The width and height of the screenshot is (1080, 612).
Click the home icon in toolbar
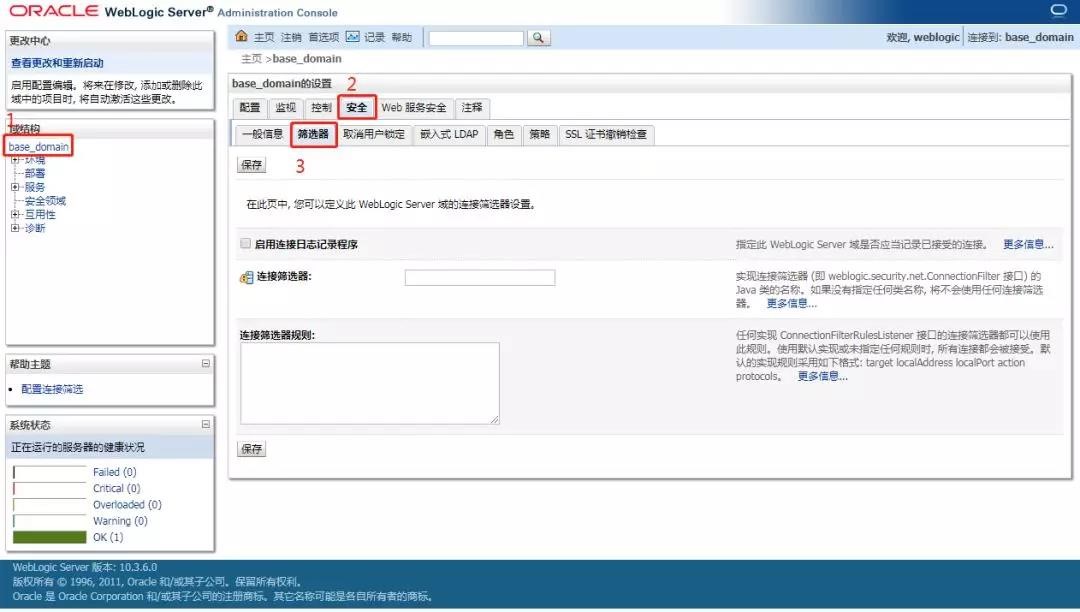[x=241, y=36]
